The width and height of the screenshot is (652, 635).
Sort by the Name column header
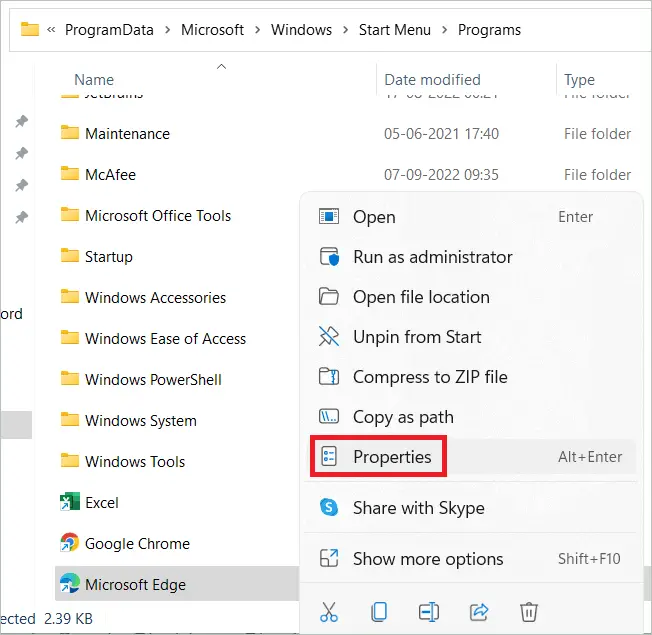[x=94, y=79]
